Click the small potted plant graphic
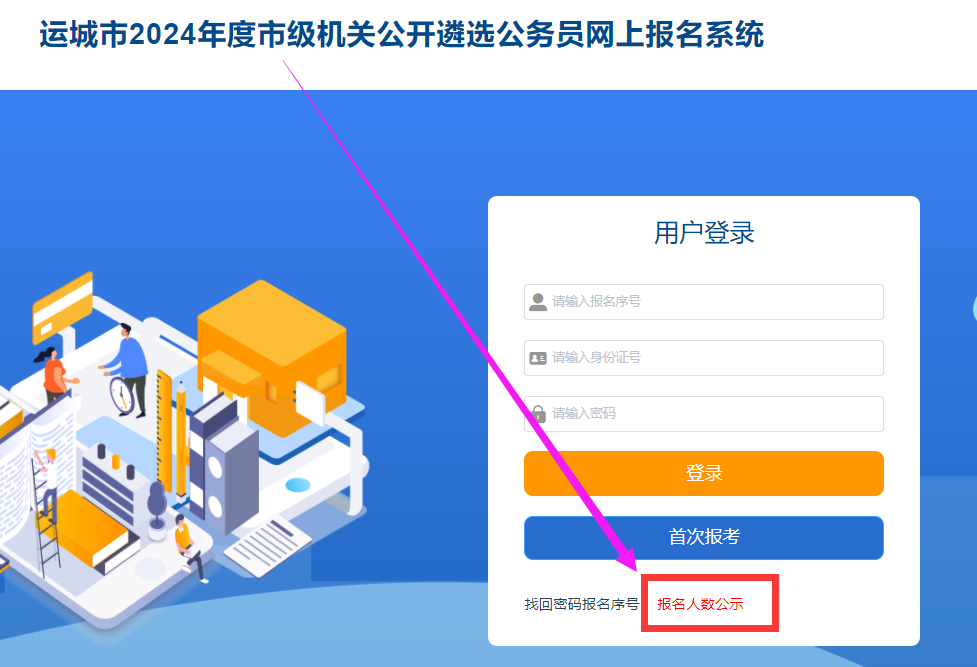This screenshot has height=667, width=977. (156, 510)
